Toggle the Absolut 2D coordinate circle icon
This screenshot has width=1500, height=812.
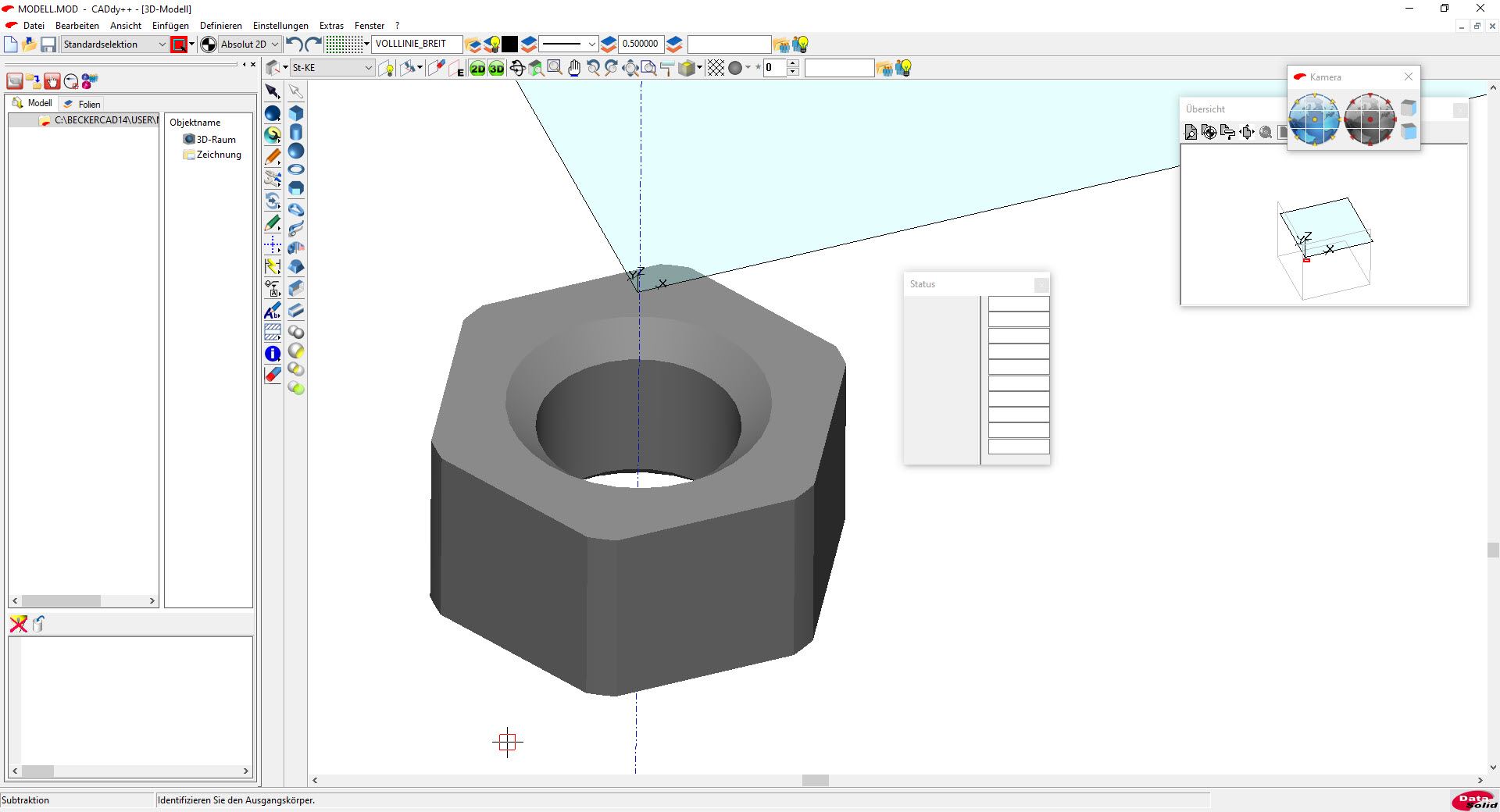click(x=209, y=45)
